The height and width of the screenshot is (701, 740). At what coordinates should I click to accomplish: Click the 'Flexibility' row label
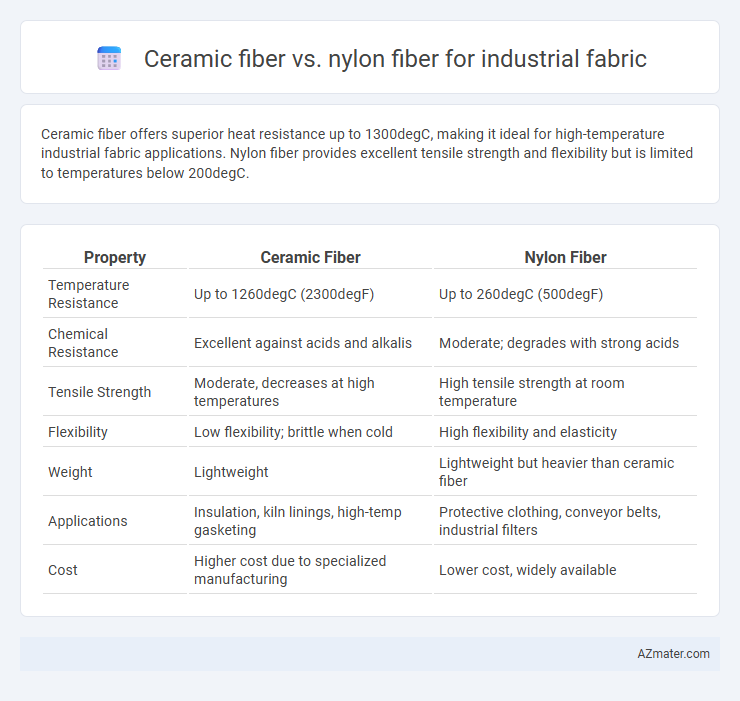point(78,432)
